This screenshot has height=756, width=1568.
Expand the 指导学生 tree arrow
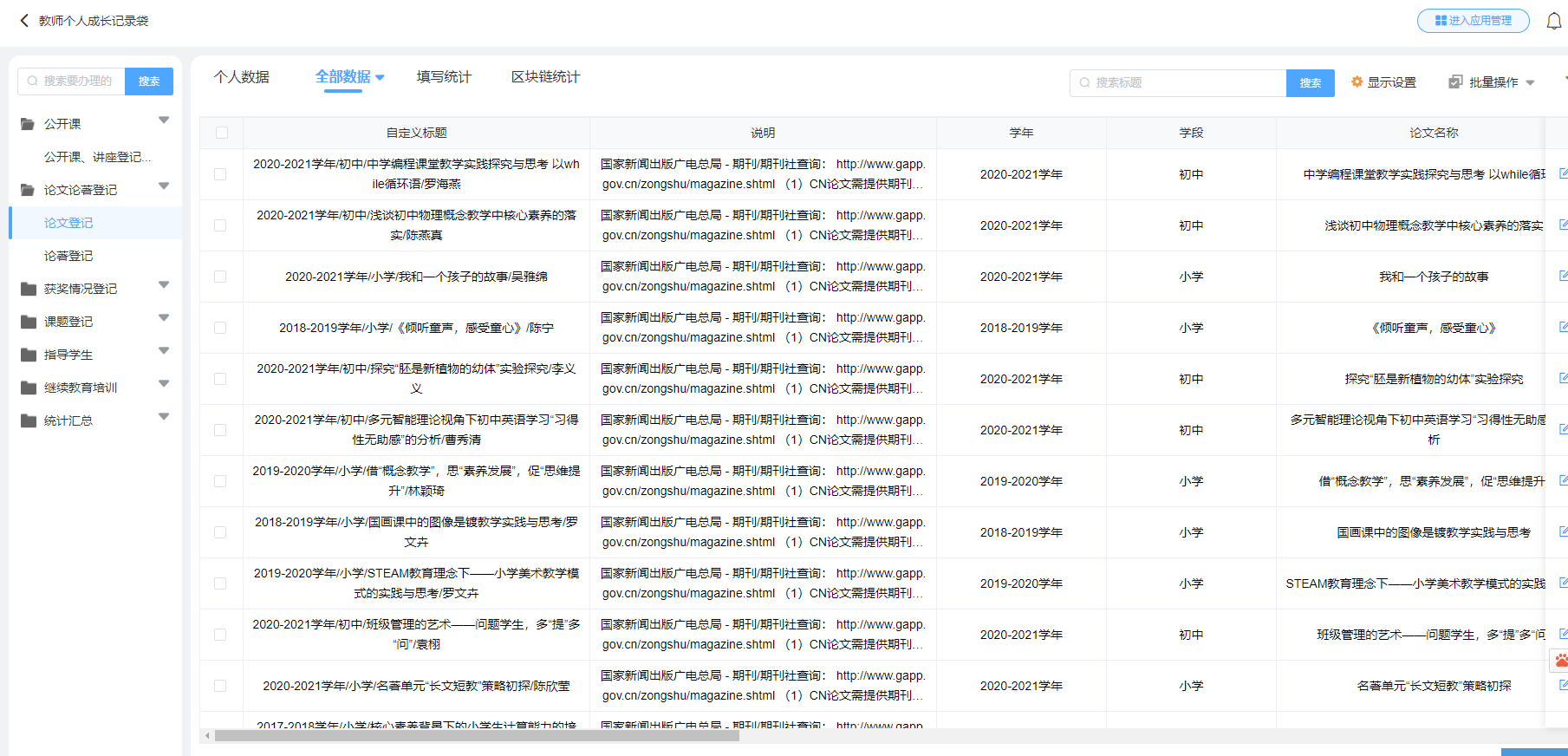point(164,351)
